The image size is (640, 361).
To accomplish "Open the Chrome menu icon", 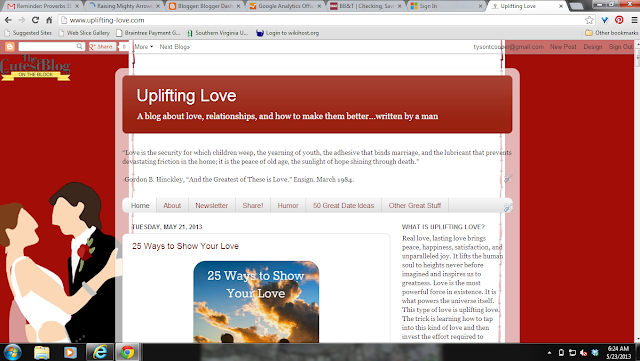I will [x=634, y=20].
